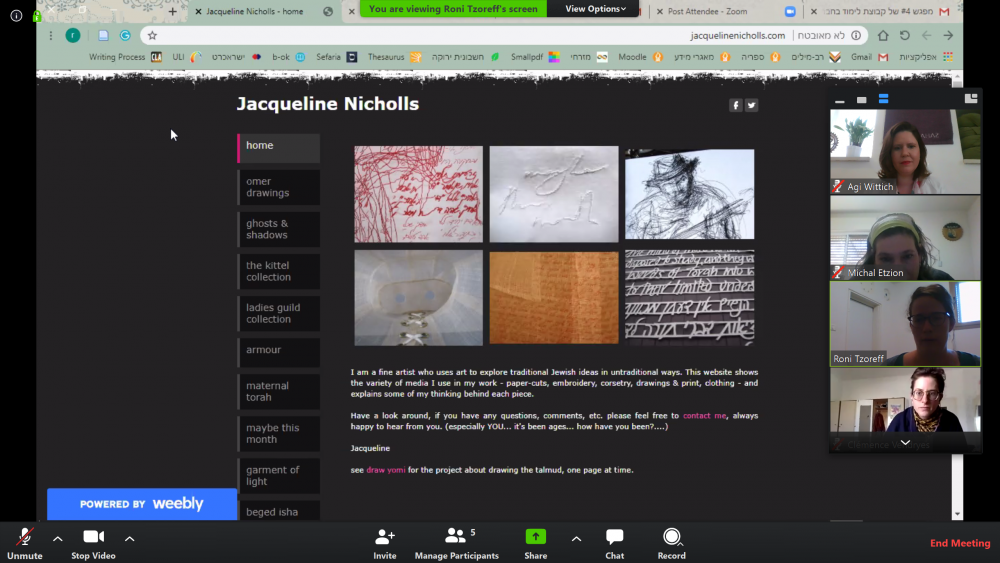Open share options arrow next to Share
The image size is (1000, 563).
click(577, 539)
